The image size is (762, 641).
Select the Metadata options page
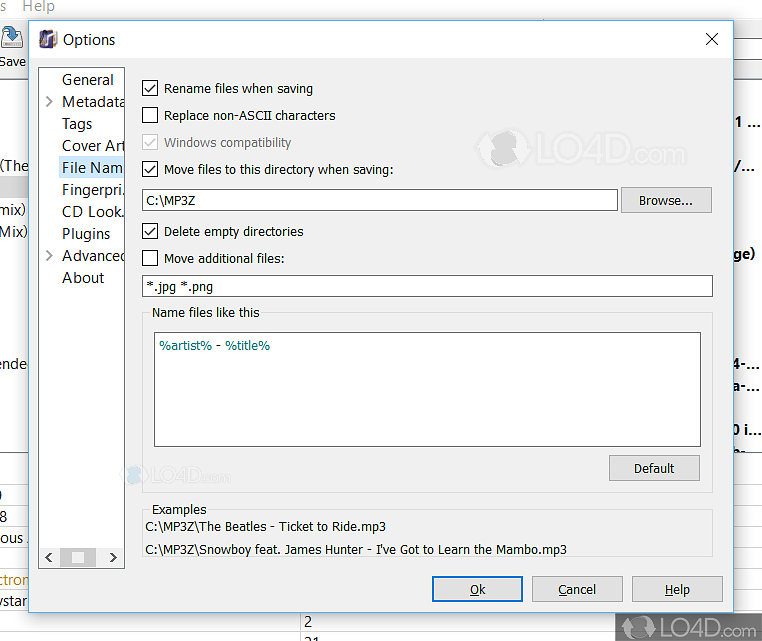(93, 102)
